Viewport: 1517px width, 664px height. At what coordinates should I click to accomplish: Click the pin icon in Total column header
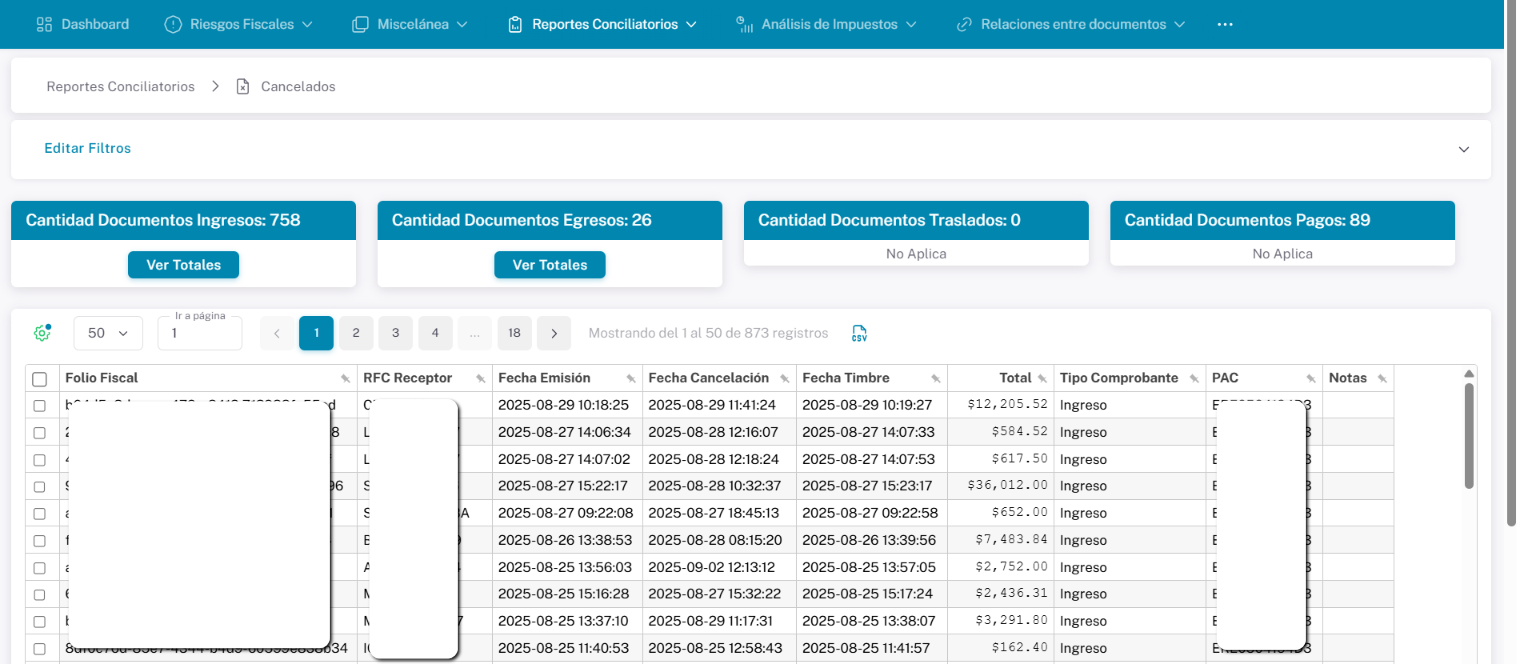click(1042, 379)
